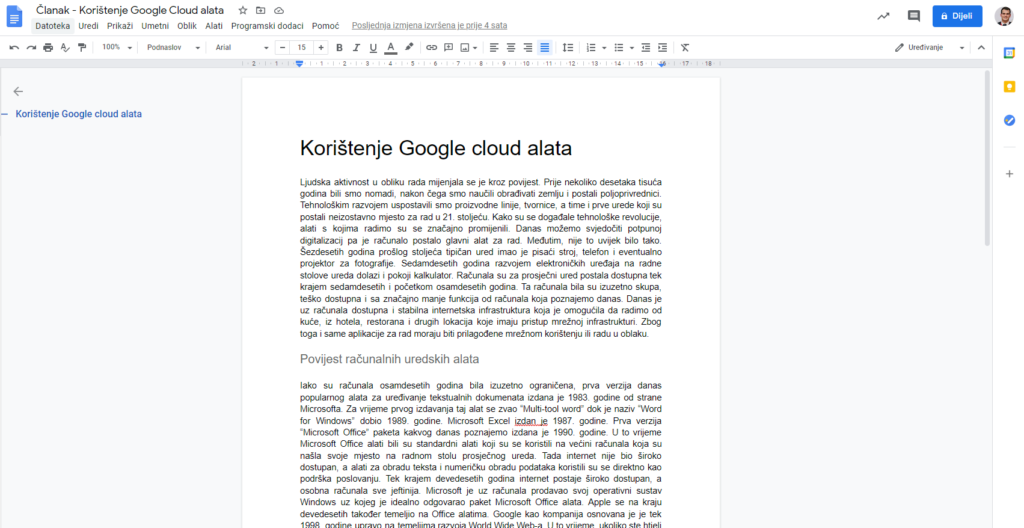The width and height of the screenshot is (1024, 528).
Task: Toggle italic formatting
Action: (x=357, y=47)
